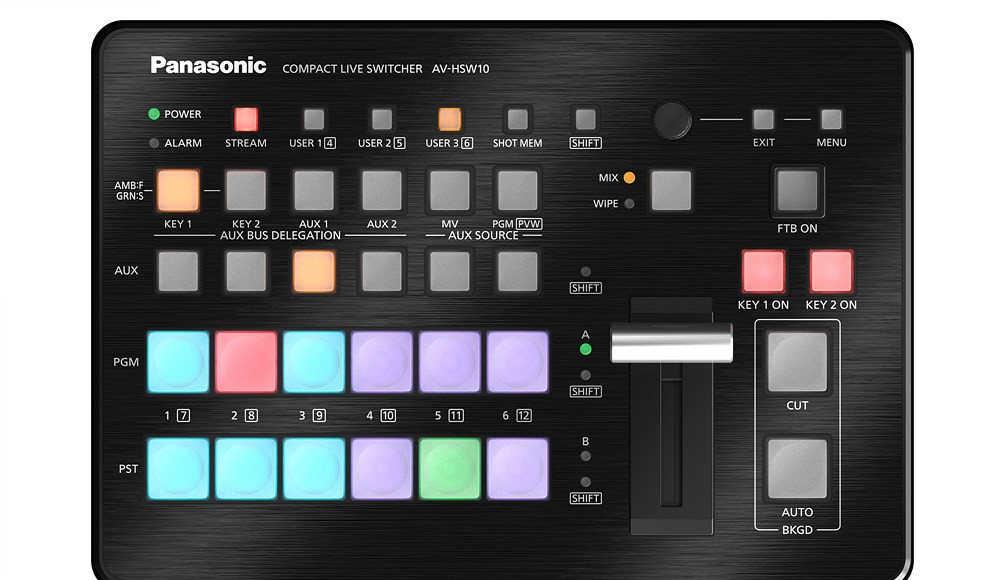The width and height of the screenshot is (1000, 580).
Task: Toggle the KEY 1 ON button
Action: [x=763, y=271]
